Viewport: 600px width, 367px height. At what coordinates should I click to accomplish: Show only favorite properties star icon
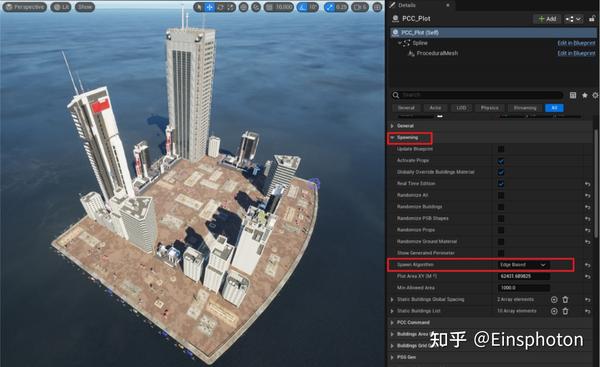[584, 95]
